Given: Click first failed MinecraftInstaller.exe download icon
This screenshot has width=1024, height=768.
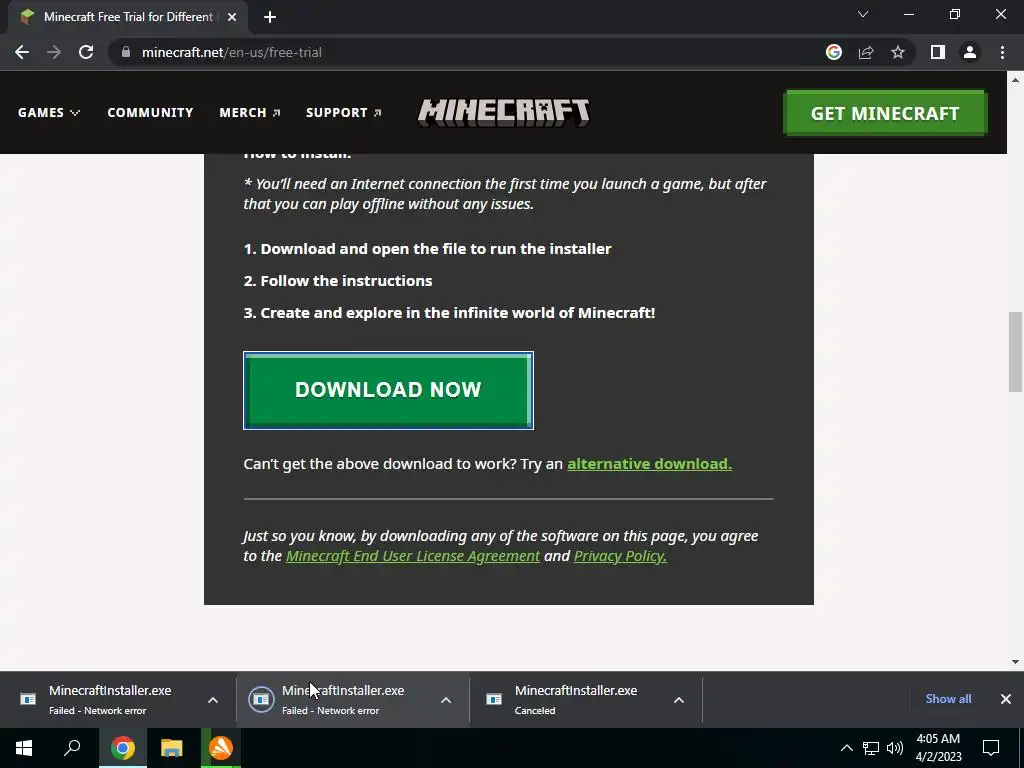Looking at the screenshot, I should pos(28,699).
